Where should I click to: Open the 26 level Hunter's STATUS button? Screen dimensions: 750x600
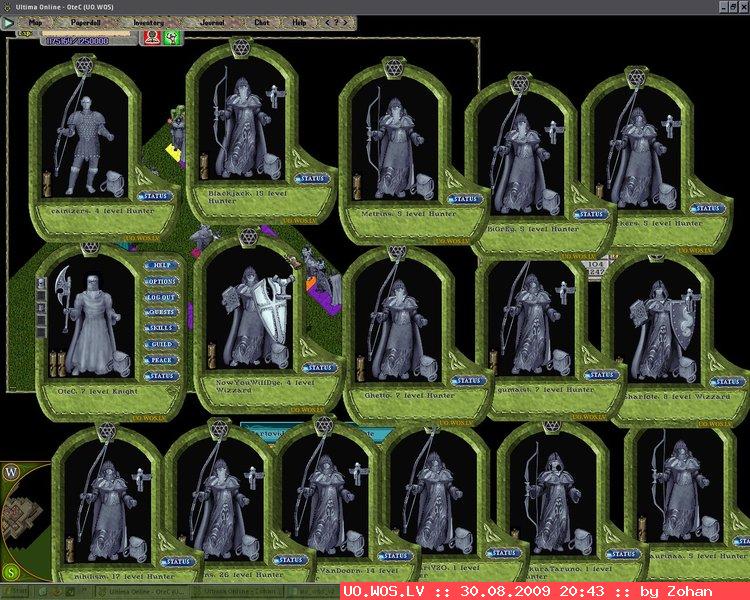(290, 560)
